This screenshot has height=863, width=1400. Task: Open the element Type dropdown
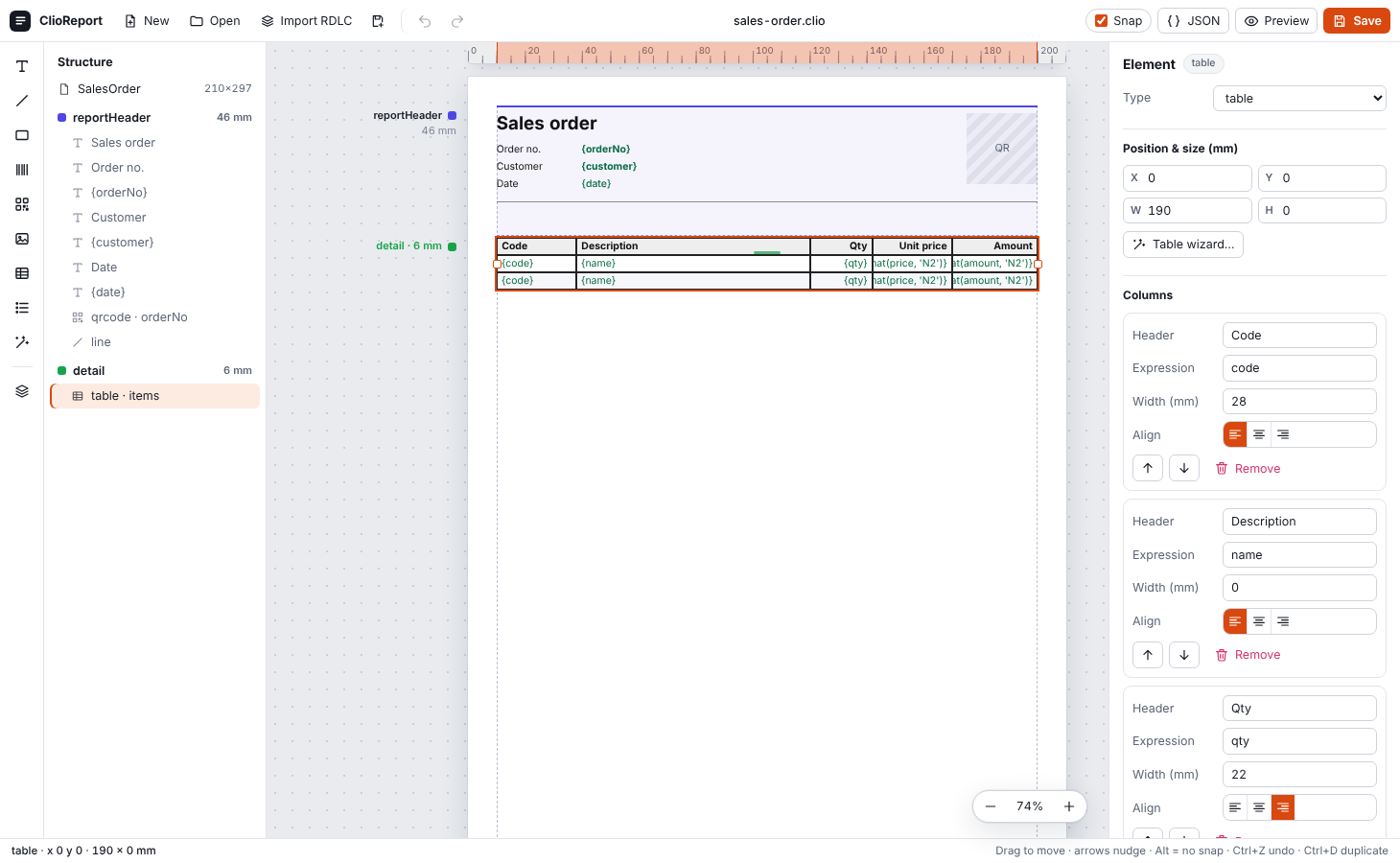[x=1299, y=98]
